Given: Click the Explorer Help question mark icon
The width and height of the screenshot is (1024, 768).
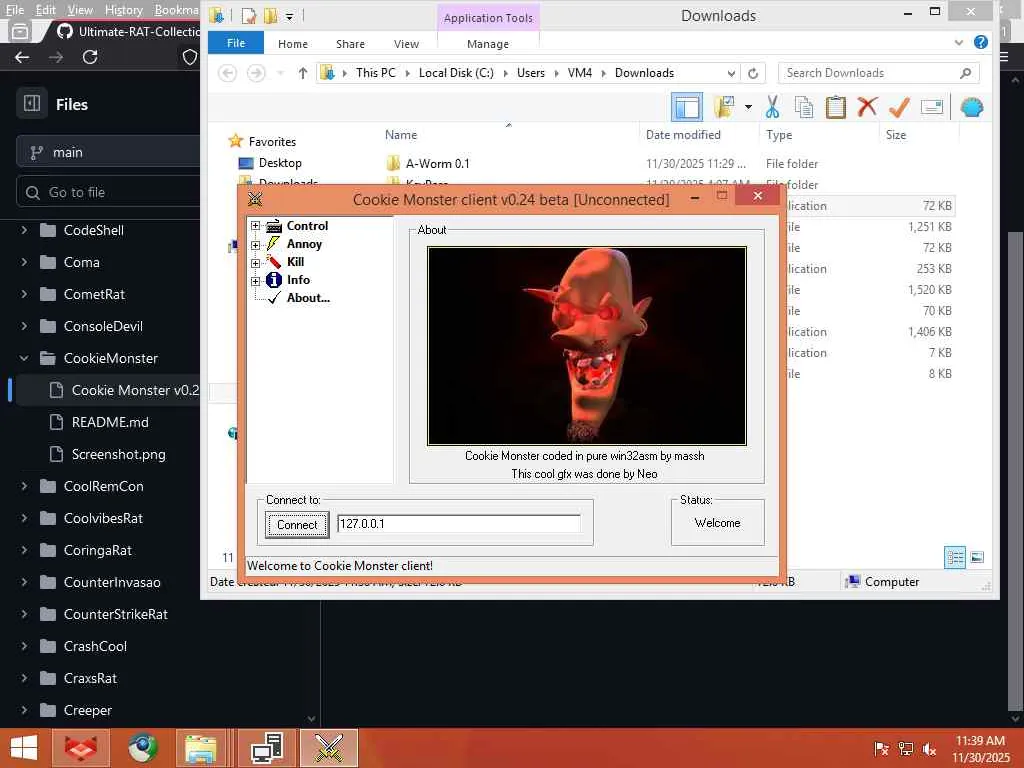Looking at the screenshot, I should 980,42.
